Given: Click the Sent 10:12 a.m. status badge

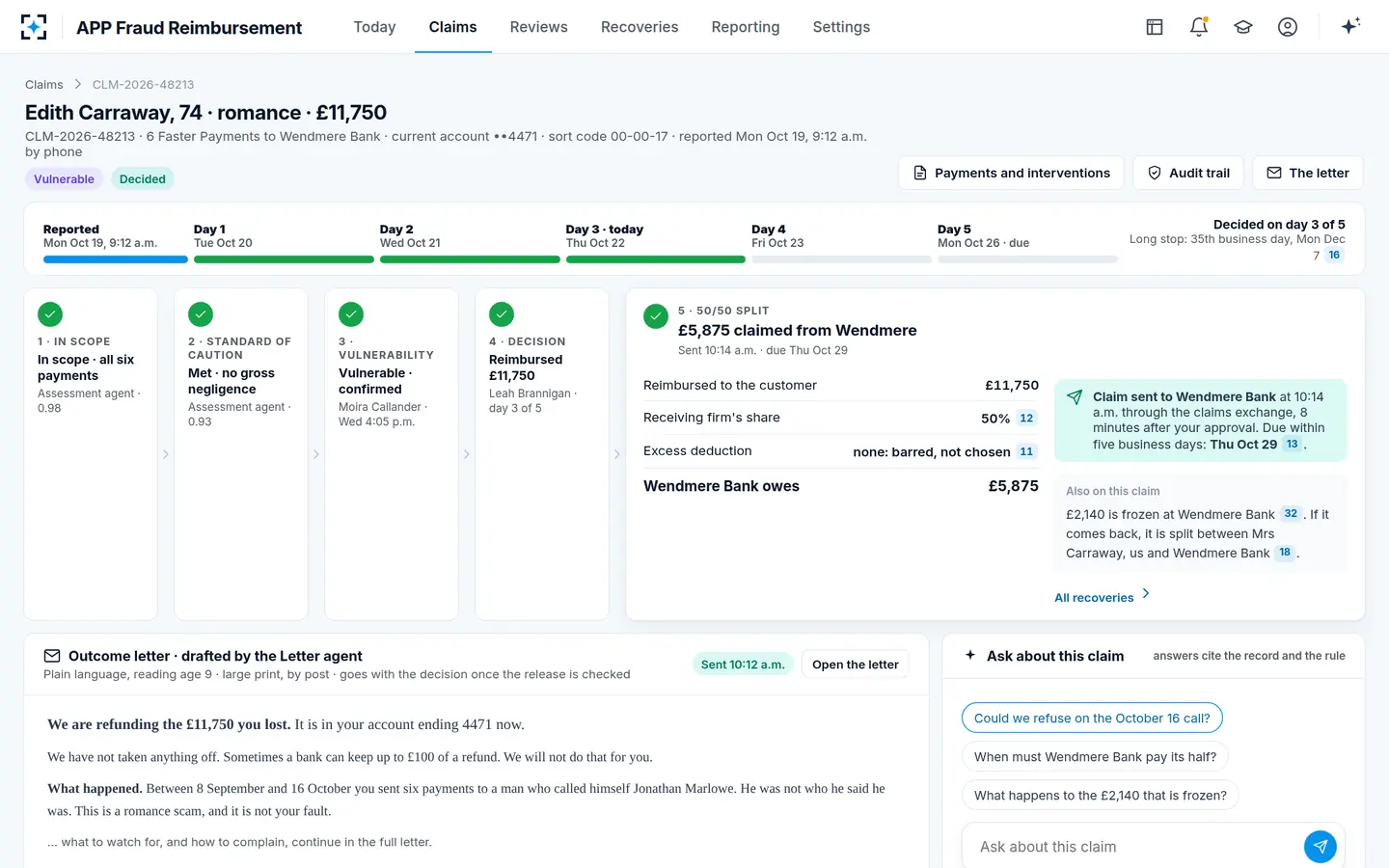Looking at the screenshot, I should coord(743,665).
